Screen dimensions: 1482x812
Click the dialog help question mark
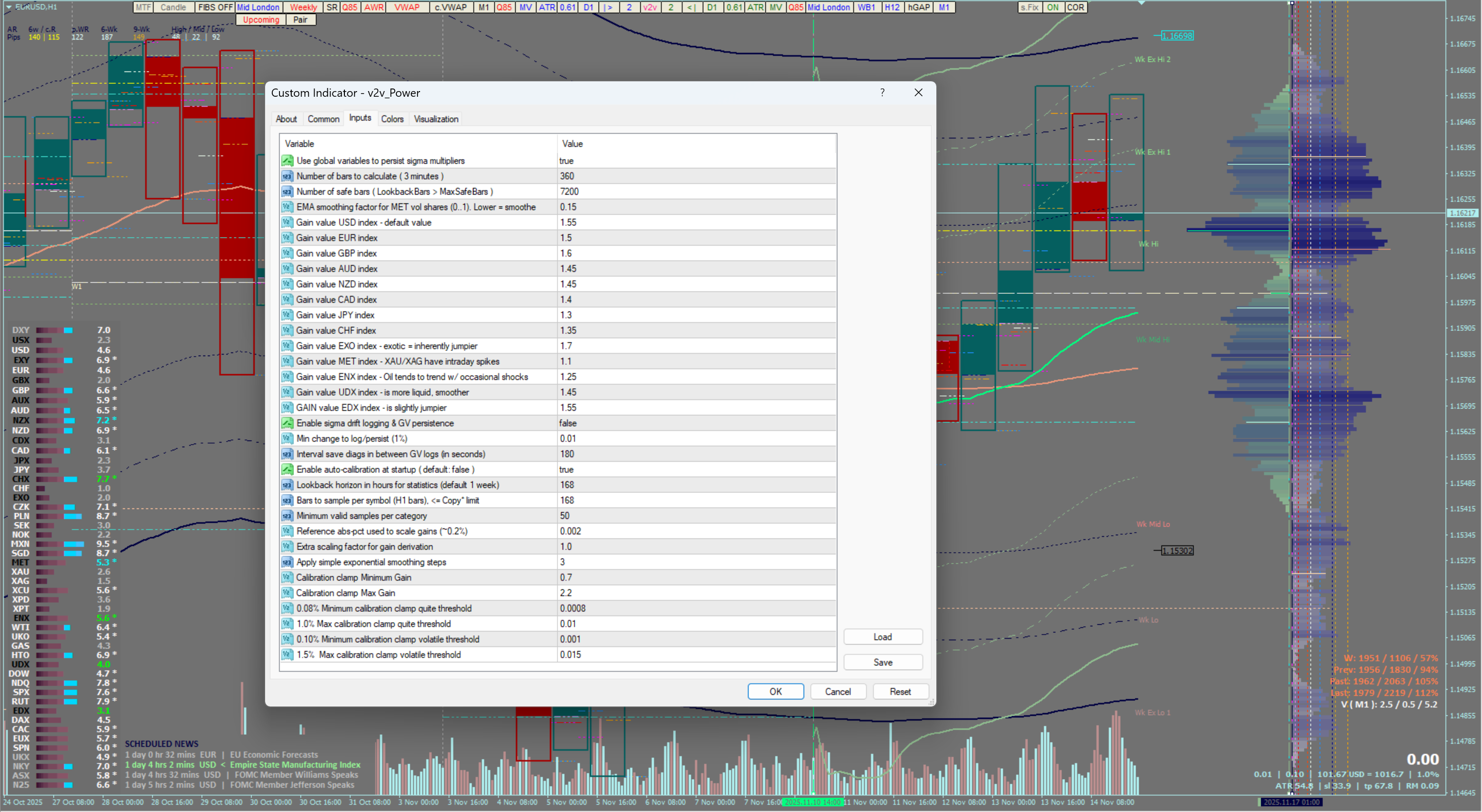click(x=882, y=93)
